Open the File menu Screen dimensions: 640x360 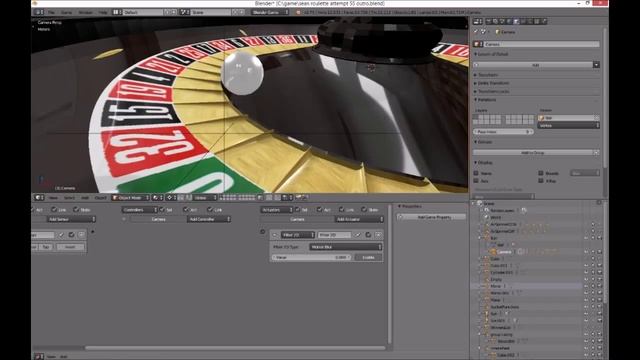click(51, 12)
